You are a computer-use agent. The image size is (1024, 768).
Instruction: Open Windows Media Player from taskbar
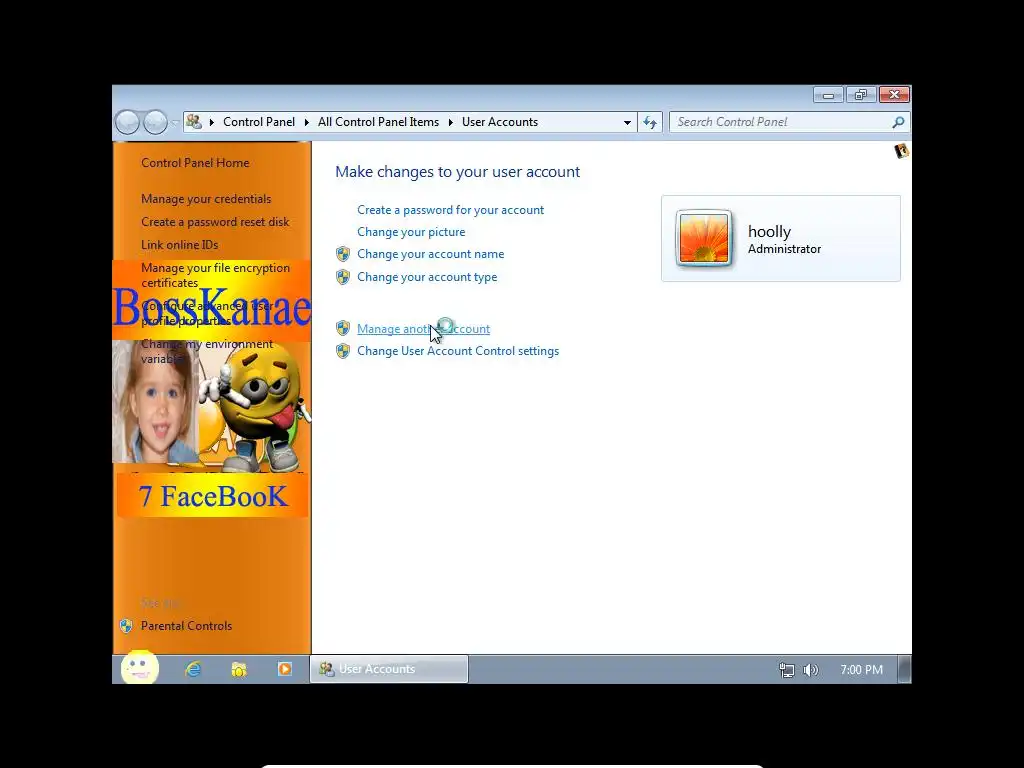(x=285, y=669)
